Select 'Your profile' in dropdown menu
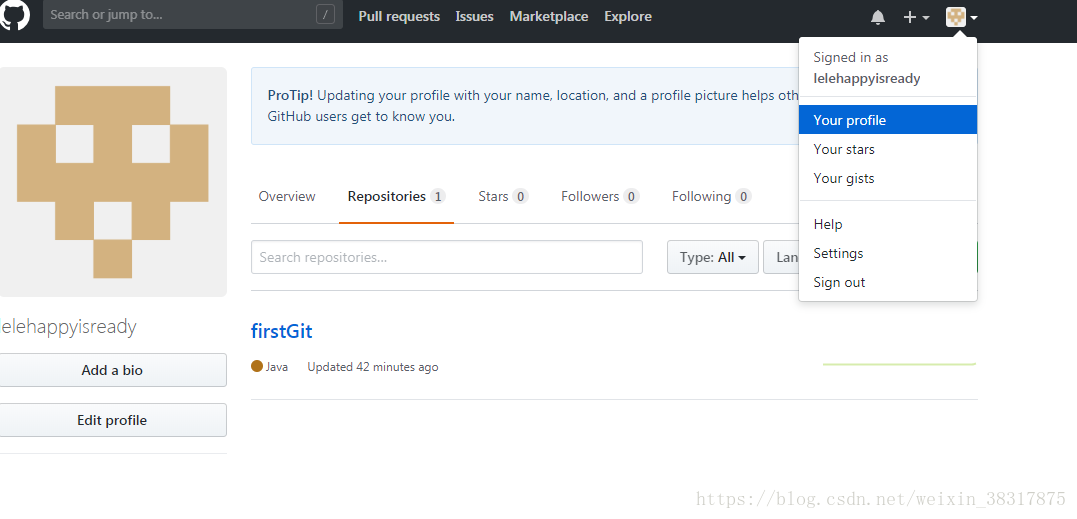The image size is (1077, 519). coord(887,120)
